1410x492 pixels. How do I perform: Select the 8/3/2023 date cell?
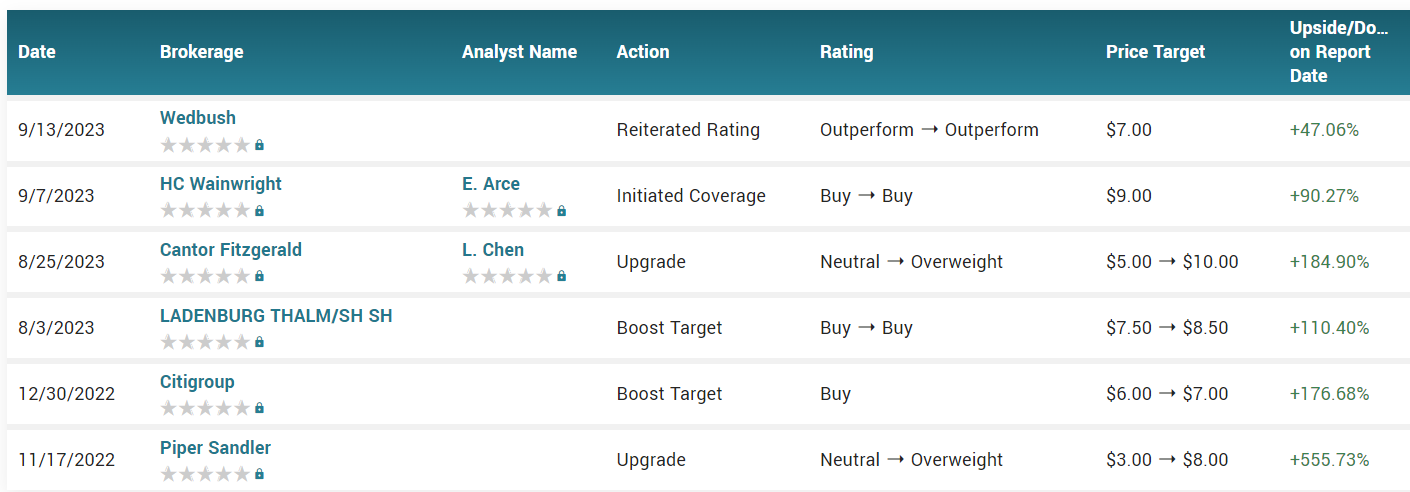pyautogui.click(x=56, y=328)
